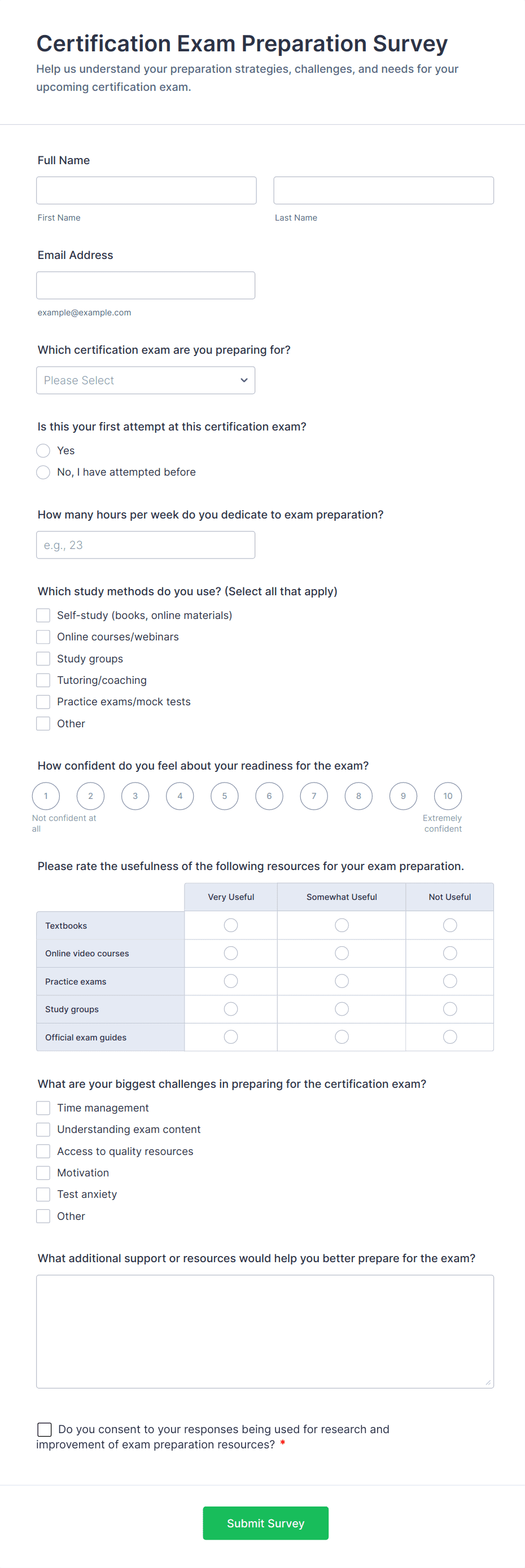Check Online courses/webinars study method
The height and width of the screenshot is (1568, 525).
pos(43,636)
